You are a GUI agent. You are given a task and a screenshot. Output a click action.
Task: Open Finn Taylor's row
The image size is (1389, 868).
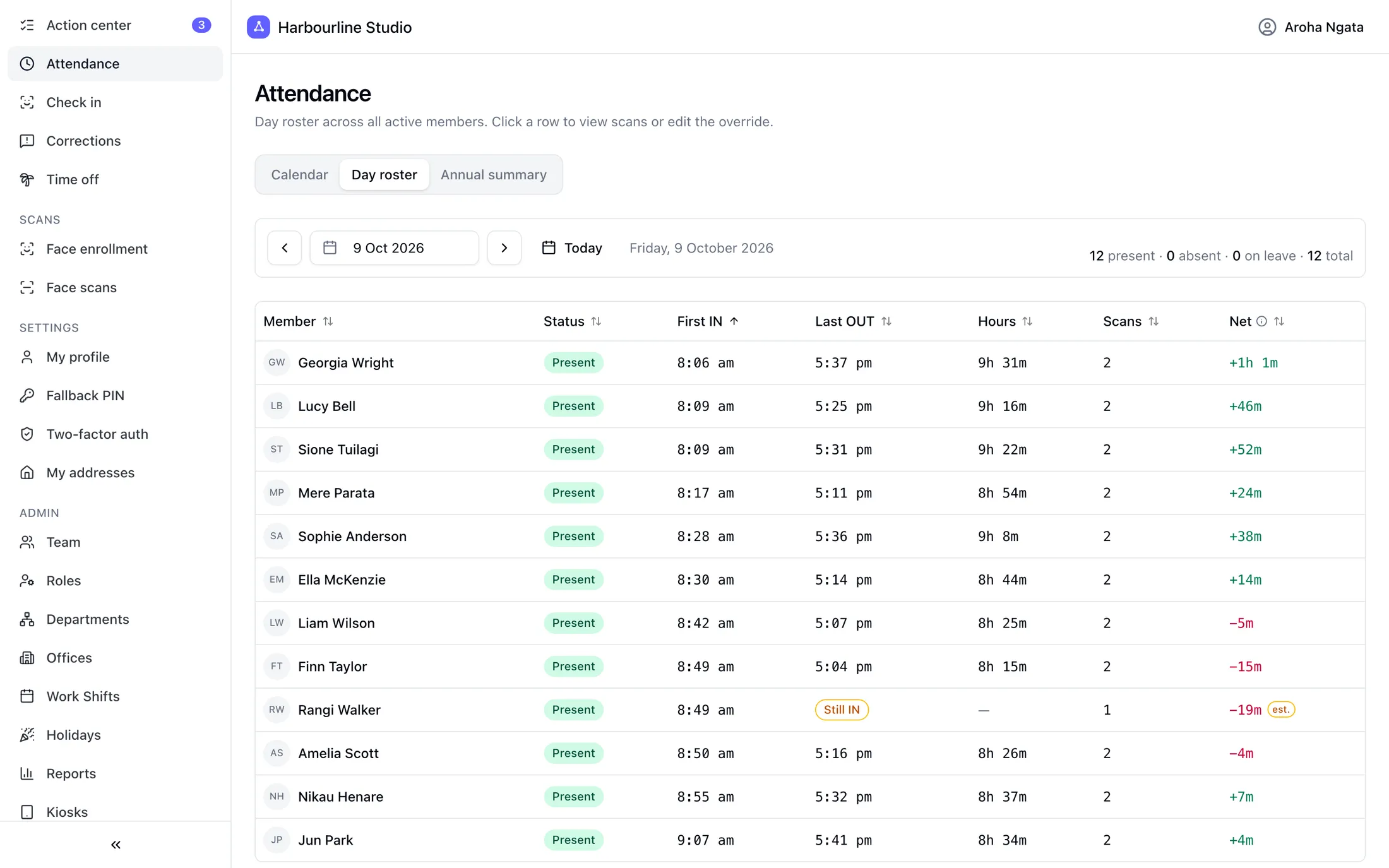[810, 667]
